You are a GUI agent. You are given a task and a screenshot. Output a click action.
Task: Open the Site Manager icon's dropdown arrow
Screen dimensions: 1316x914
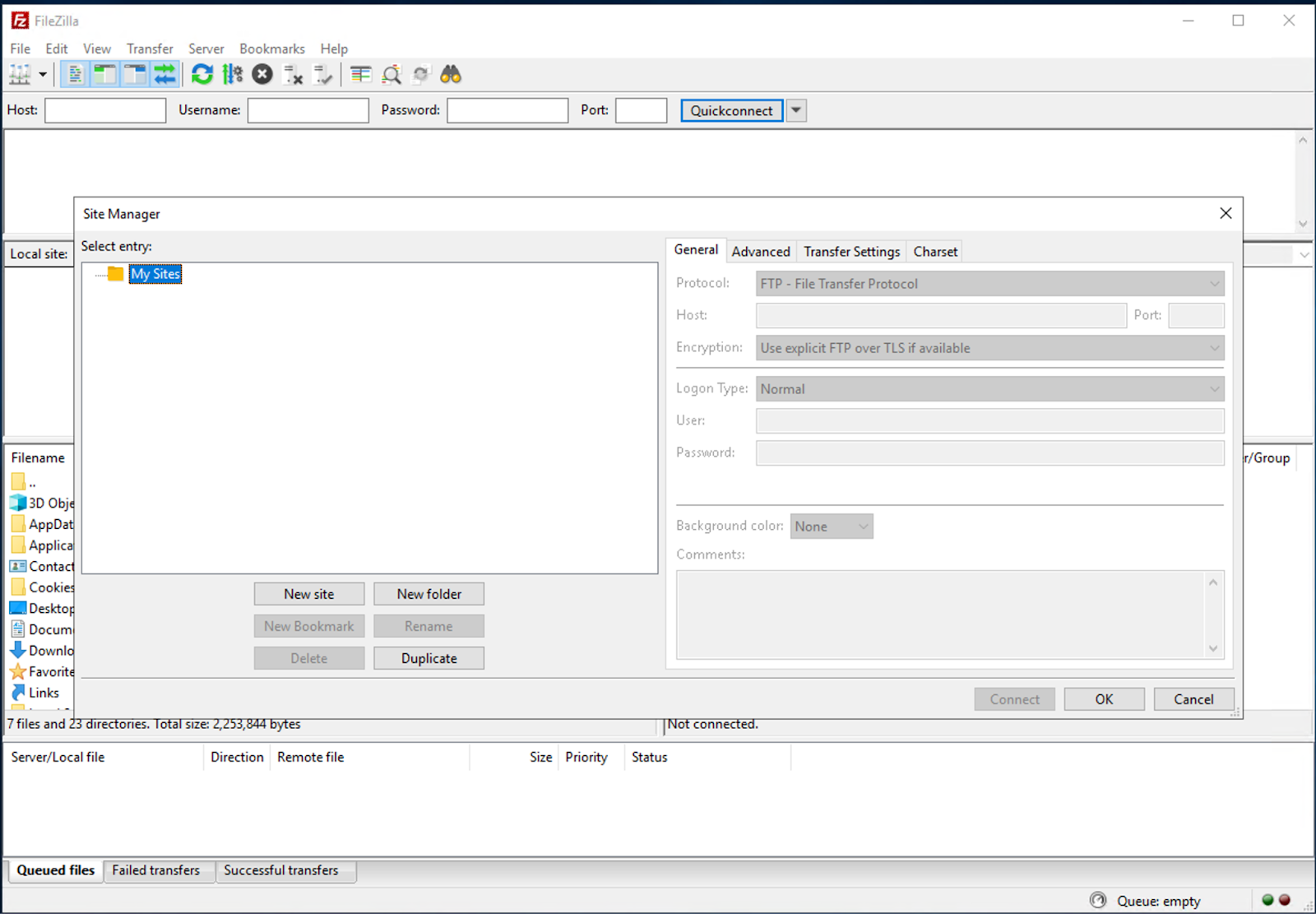pyautogui.click(x=43, y=75)
